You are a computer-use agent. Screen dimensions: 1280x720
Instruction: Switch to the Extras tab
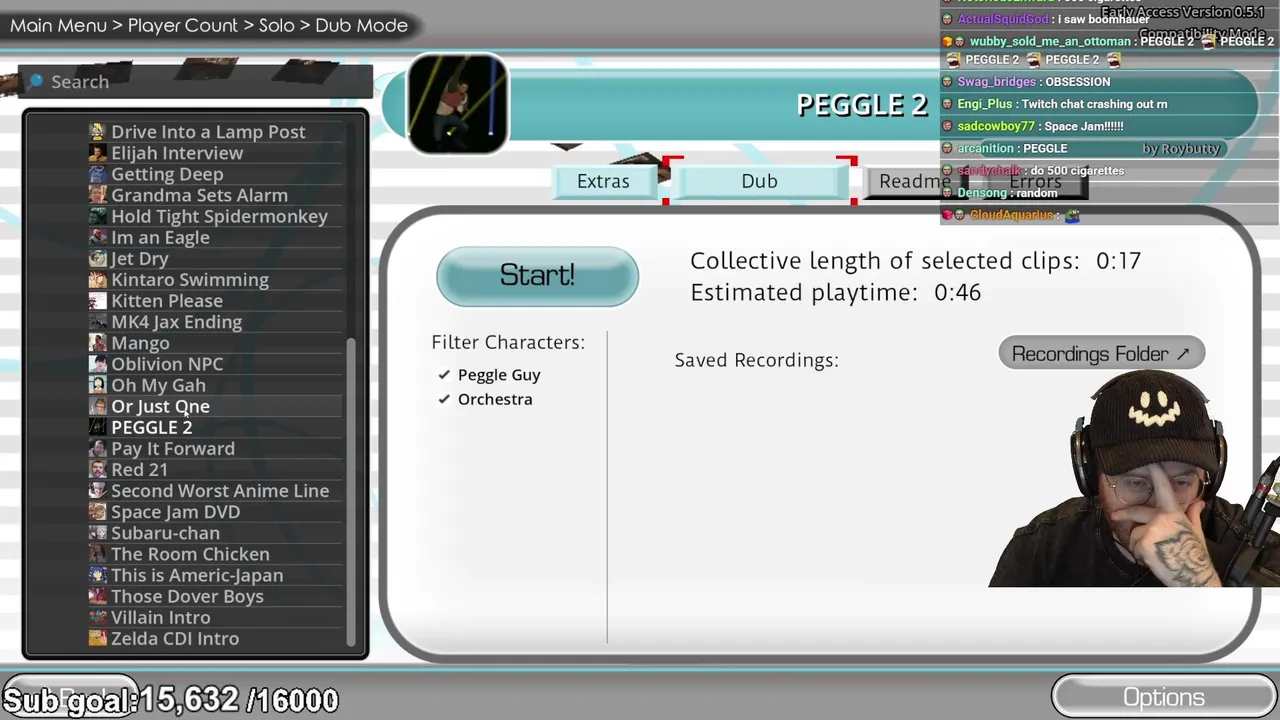[603, 181]
